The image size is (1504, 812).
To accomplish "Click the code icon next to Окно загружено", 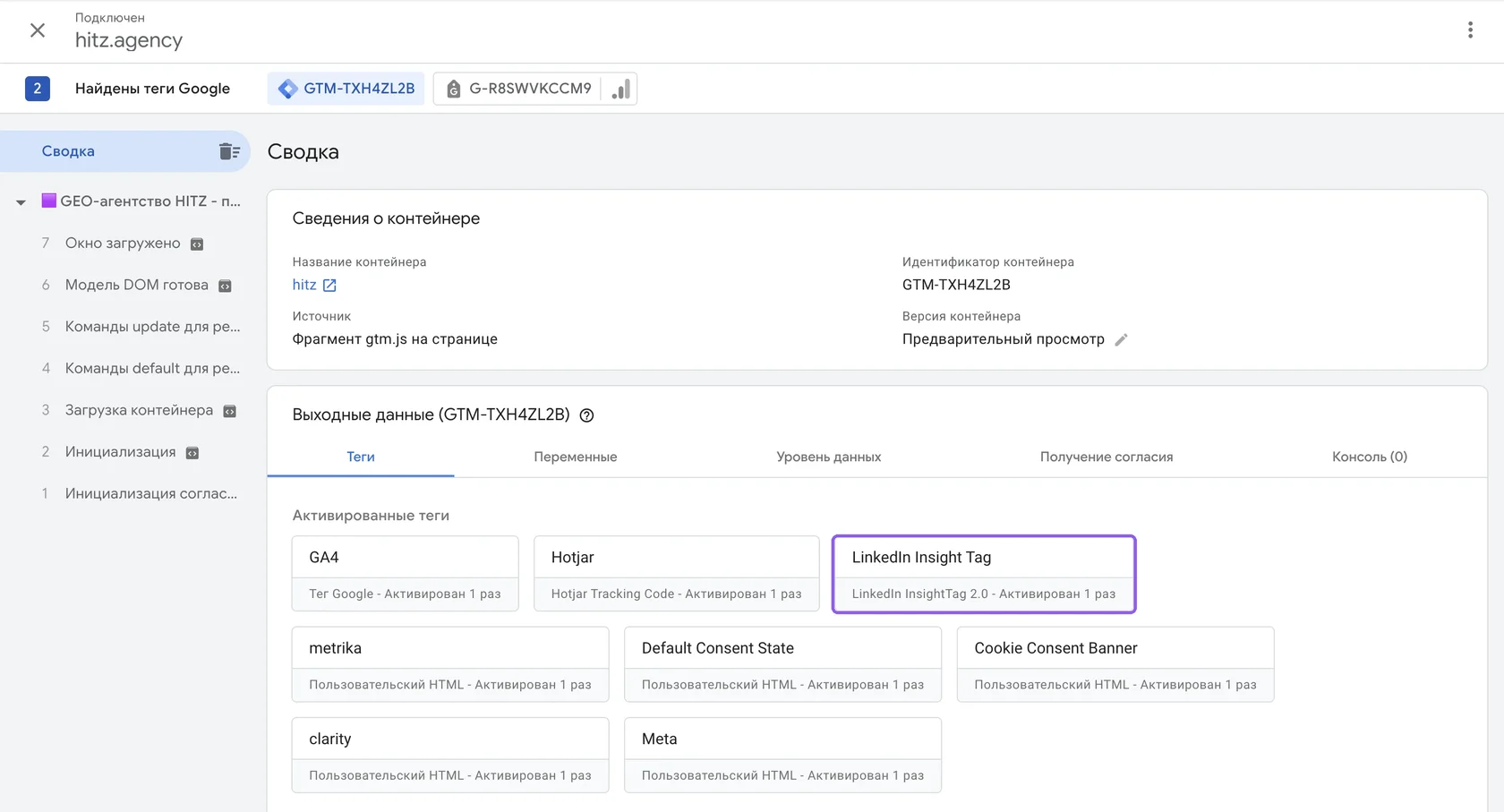I will [197, 244].
